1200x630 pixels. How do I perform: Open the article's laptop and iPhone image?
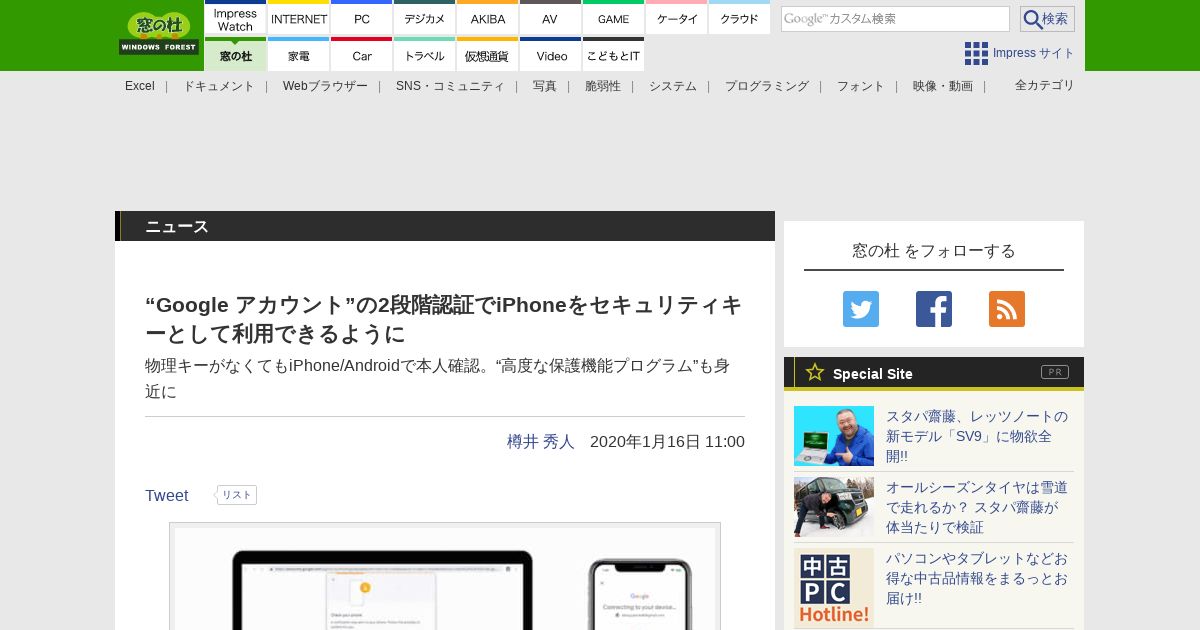tap(445, 577)
